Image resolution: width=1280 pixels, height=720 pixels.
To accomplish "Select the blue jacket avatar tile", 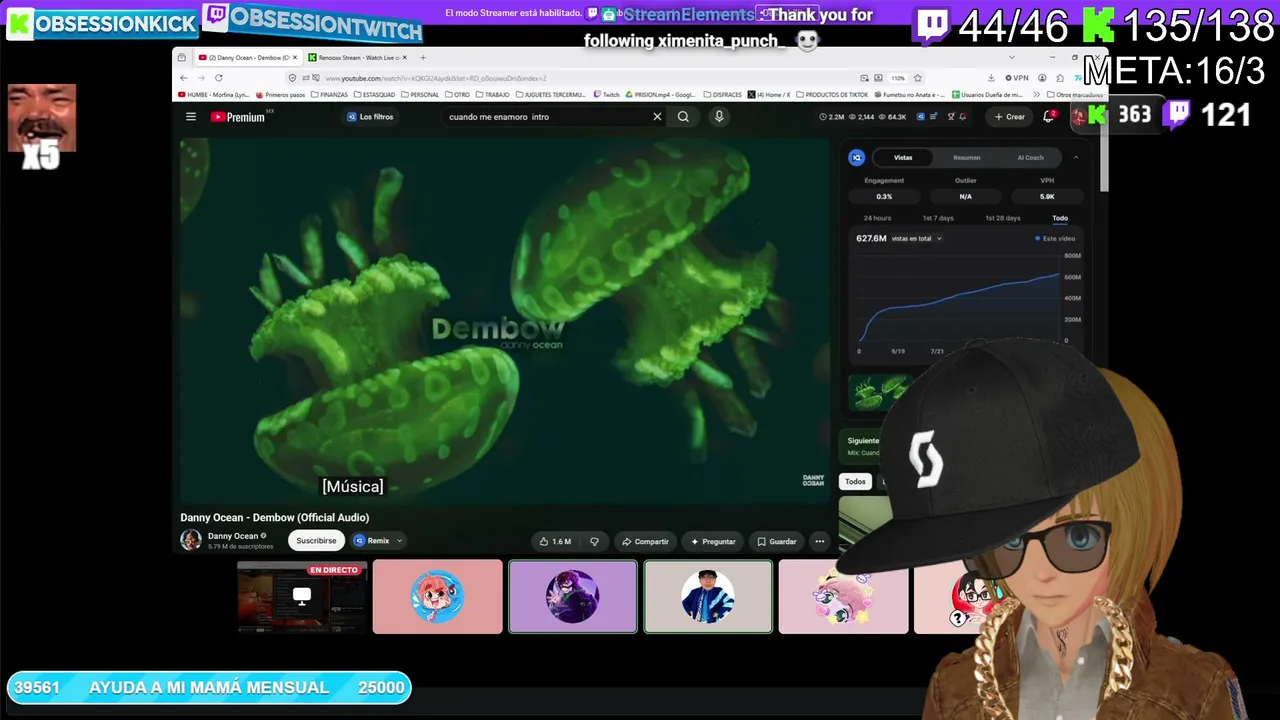I will [708, 597].
